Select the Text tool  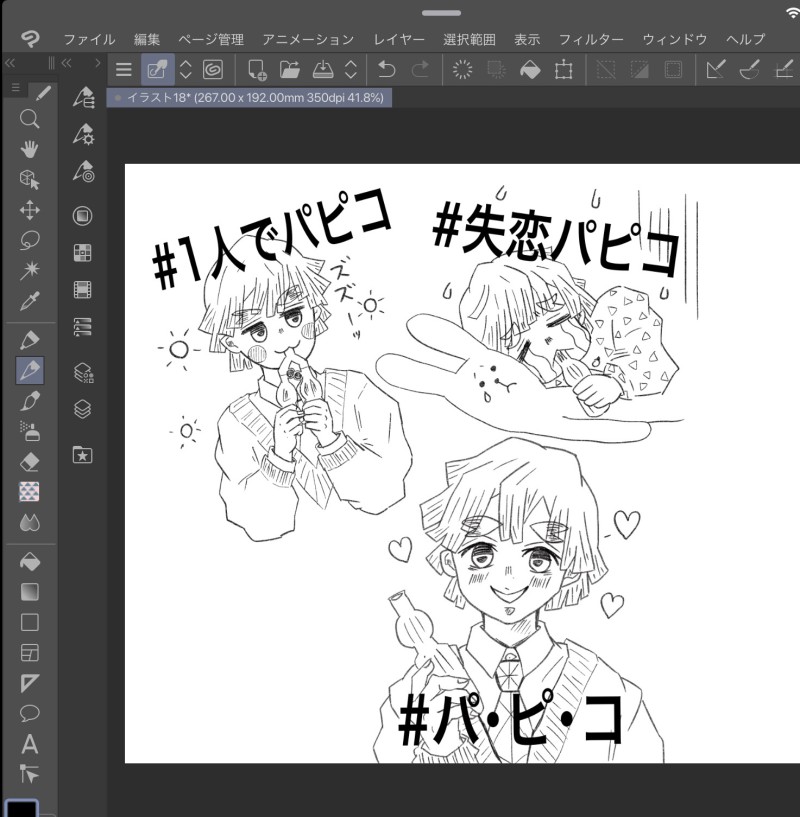coord(30,744)
